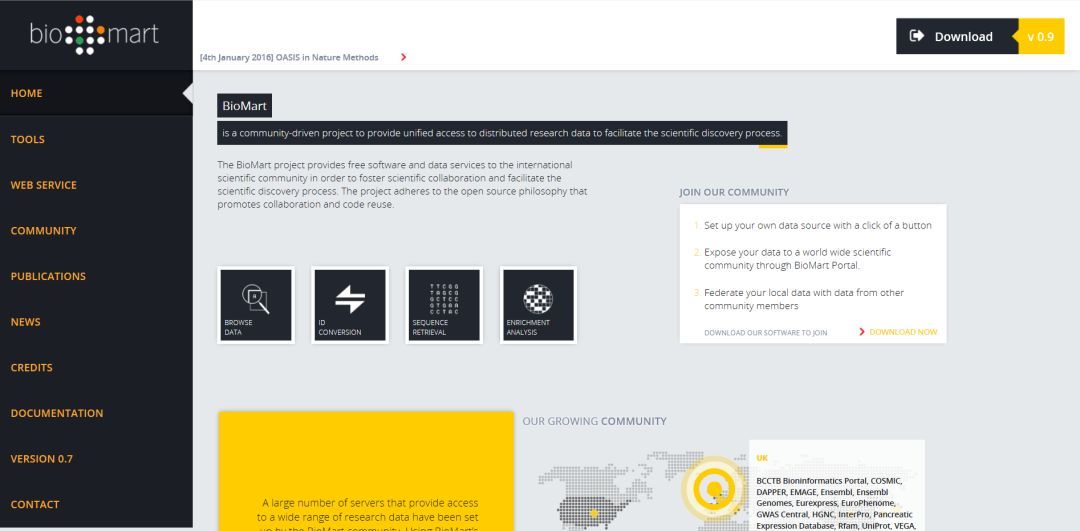This screenshot has width=1080, height=531.
Task: Open the Version 0.7 menu item
Action: tap(96, 459)
